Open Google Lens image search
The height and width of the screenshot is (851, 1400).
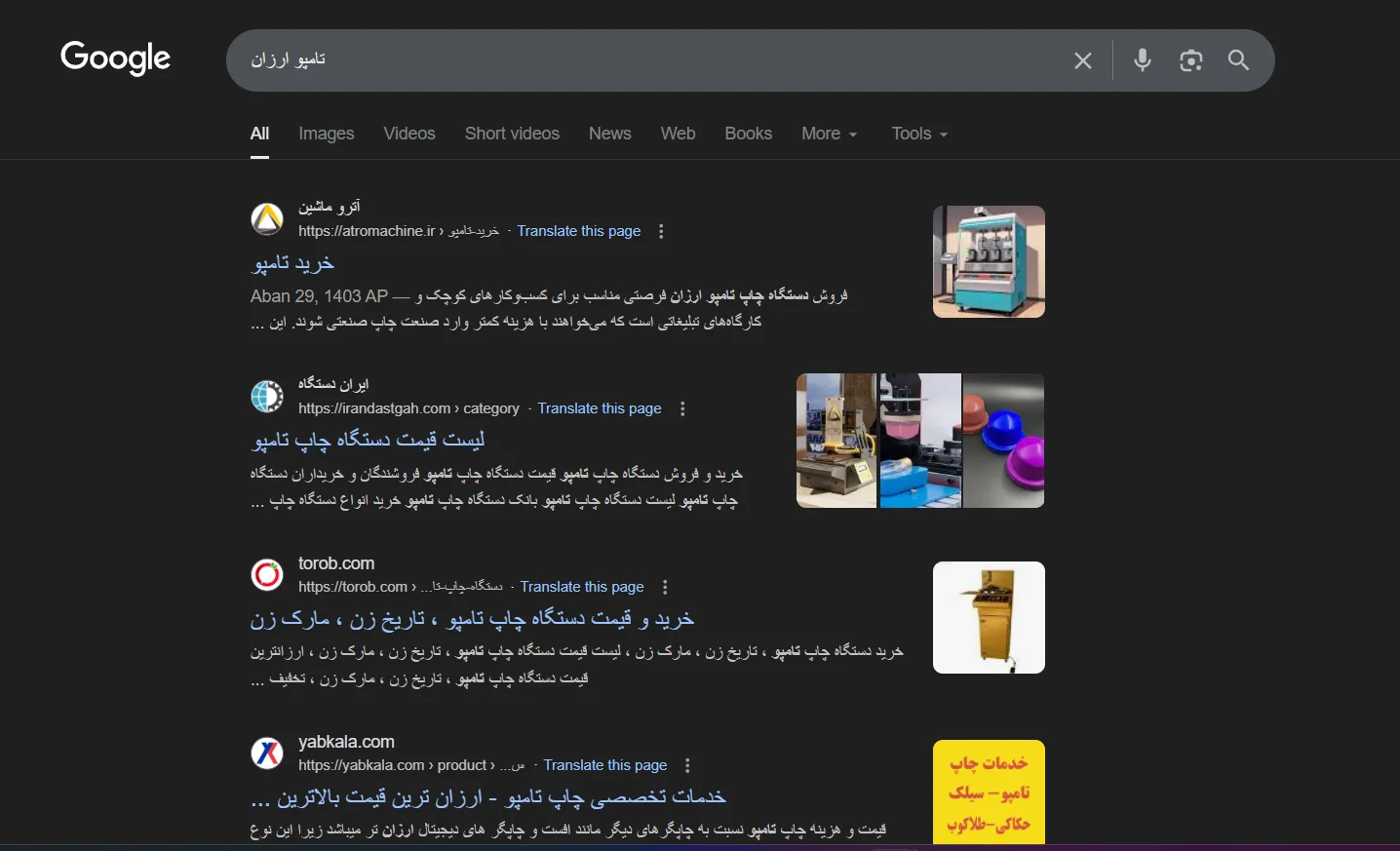(x=1190, y=60)
